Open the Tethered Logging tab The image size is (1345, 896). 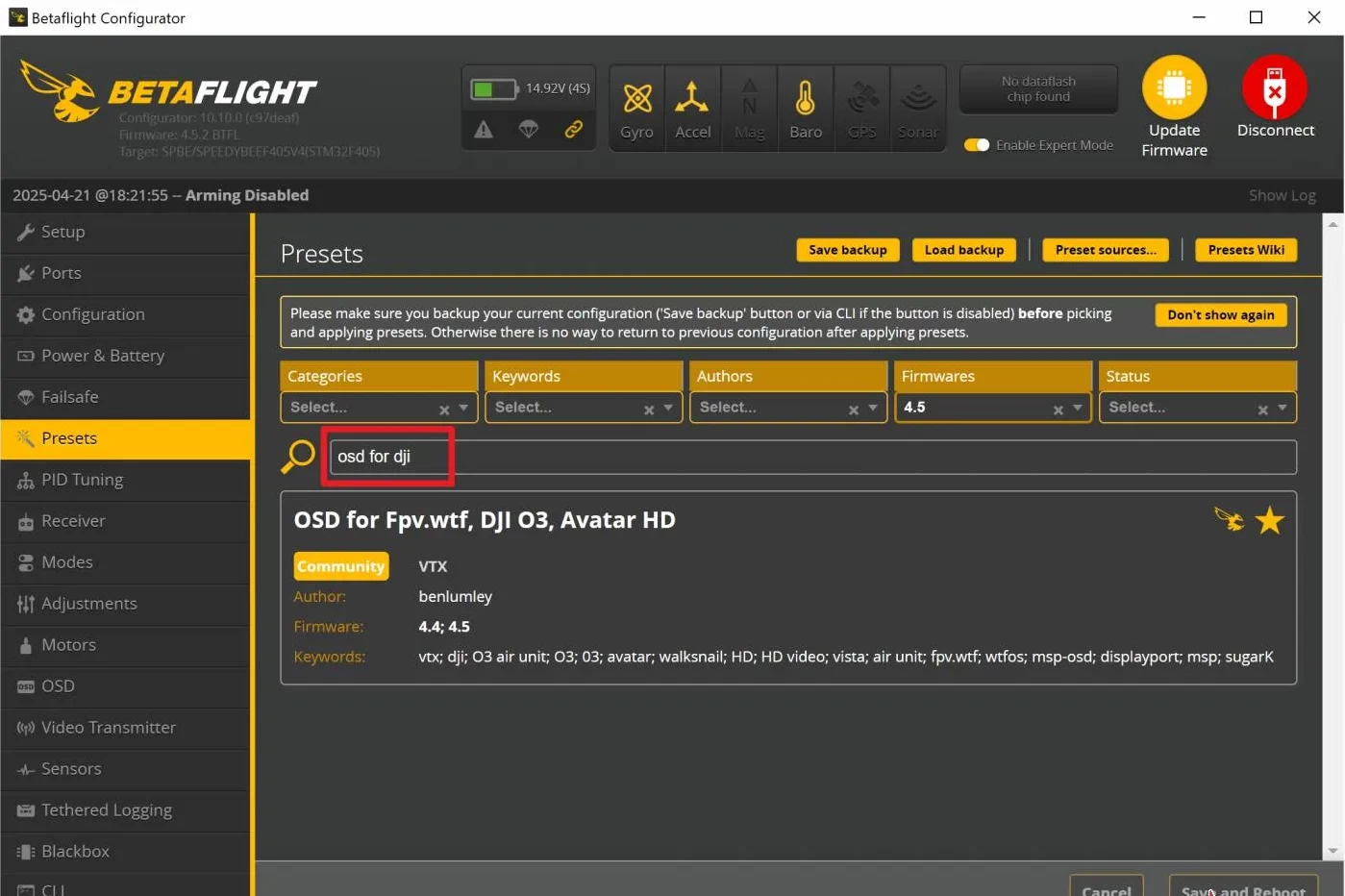coord(126,810)
